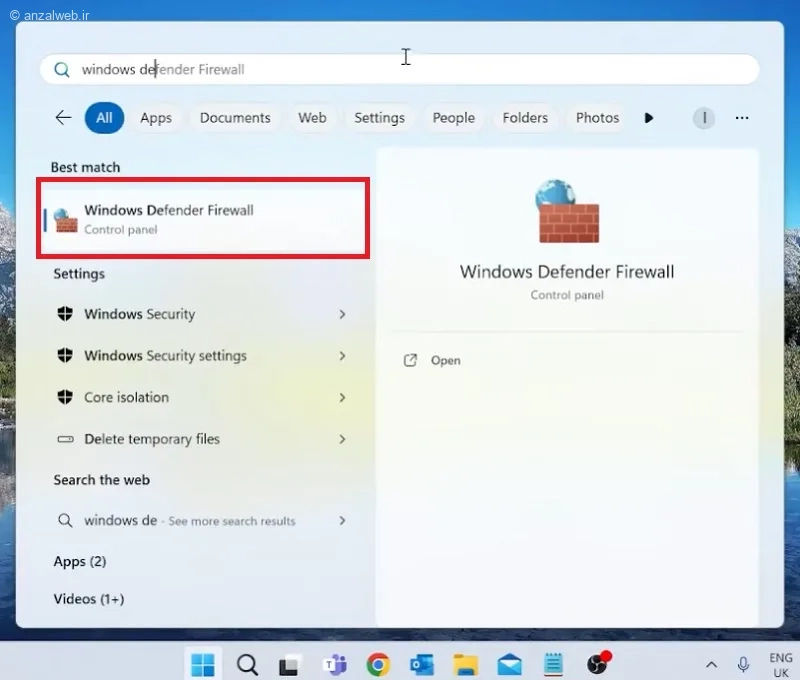The width and height of the screenshot is (800, 680).
Task: Show more filter tabs with arrow
Action: click(x=648, y=118)
